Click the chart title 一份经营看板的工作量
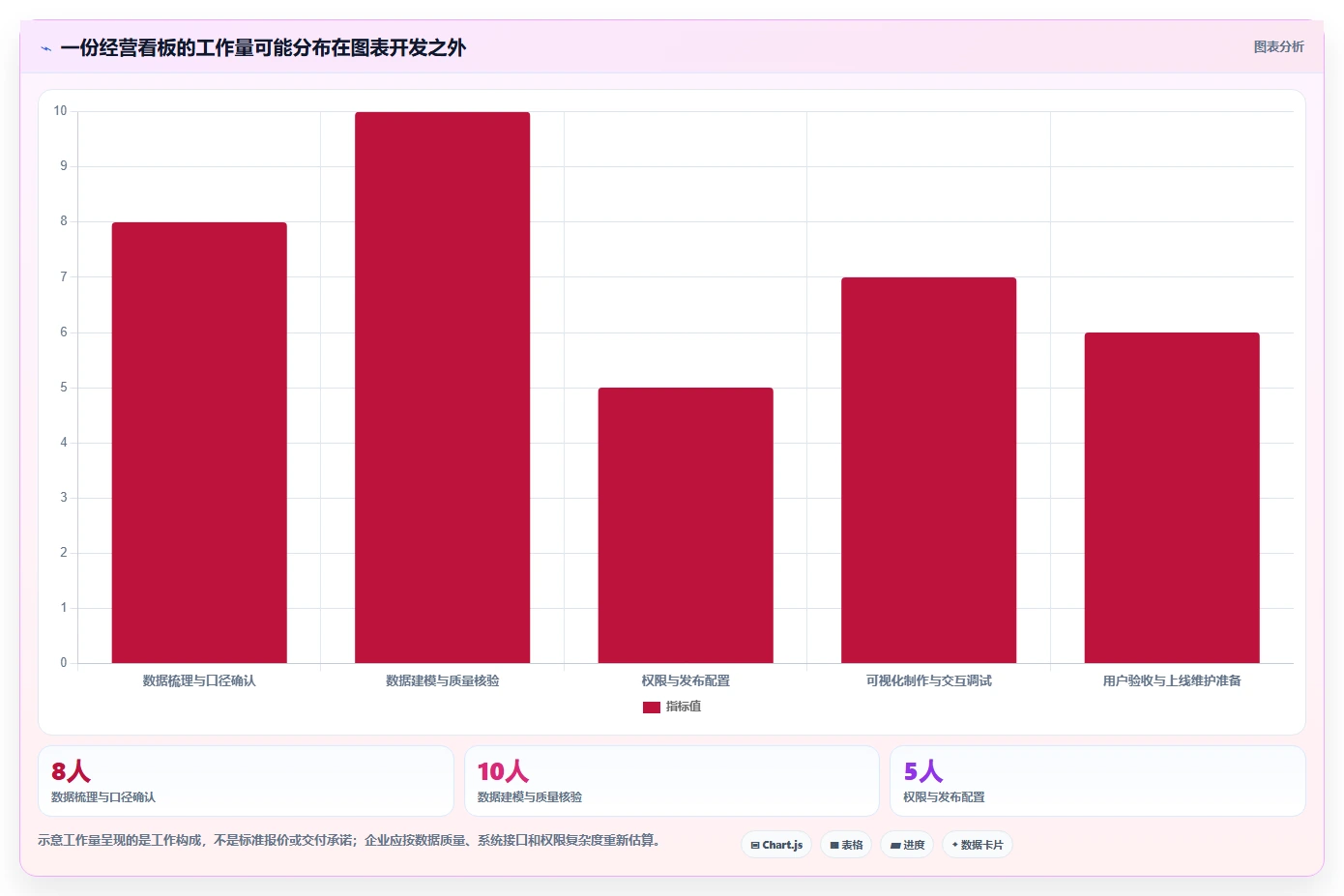Image resolution: width=1344 pixels, height=896 pixels. coord(263,47)
